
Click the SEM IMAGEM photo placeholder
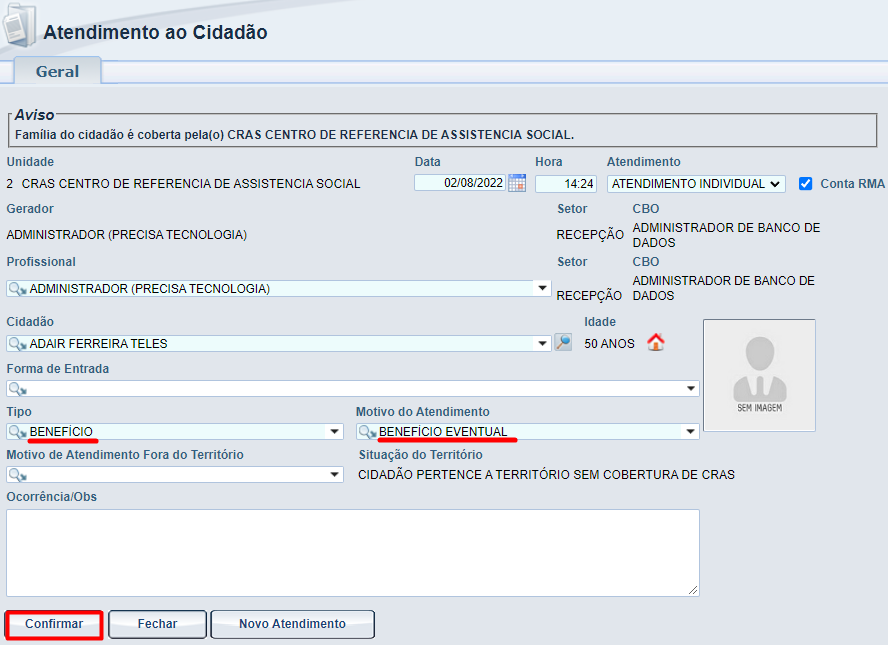(758, 375)
